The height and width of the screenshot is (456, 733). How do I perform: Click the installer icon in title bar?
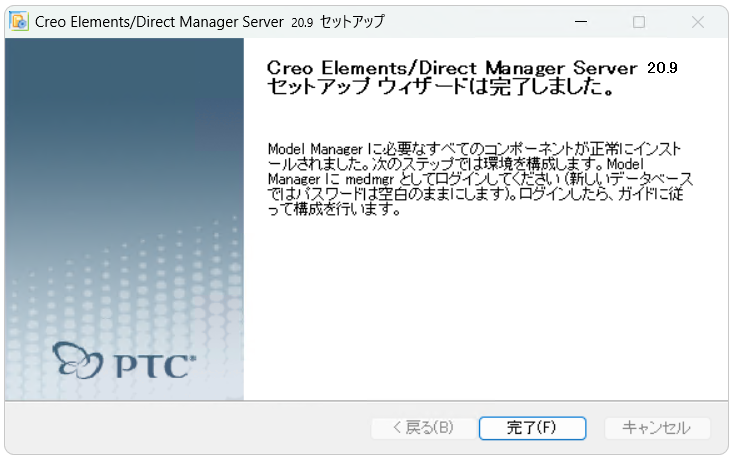tap(19, 22)
